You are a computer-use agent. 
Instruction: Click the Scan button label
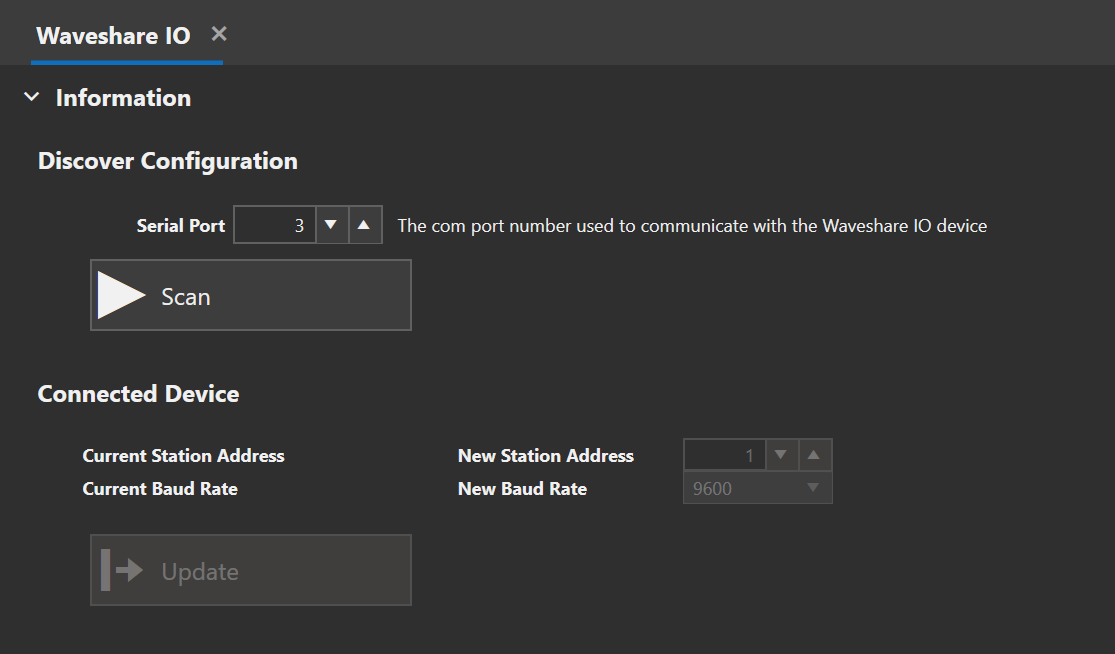186,296
